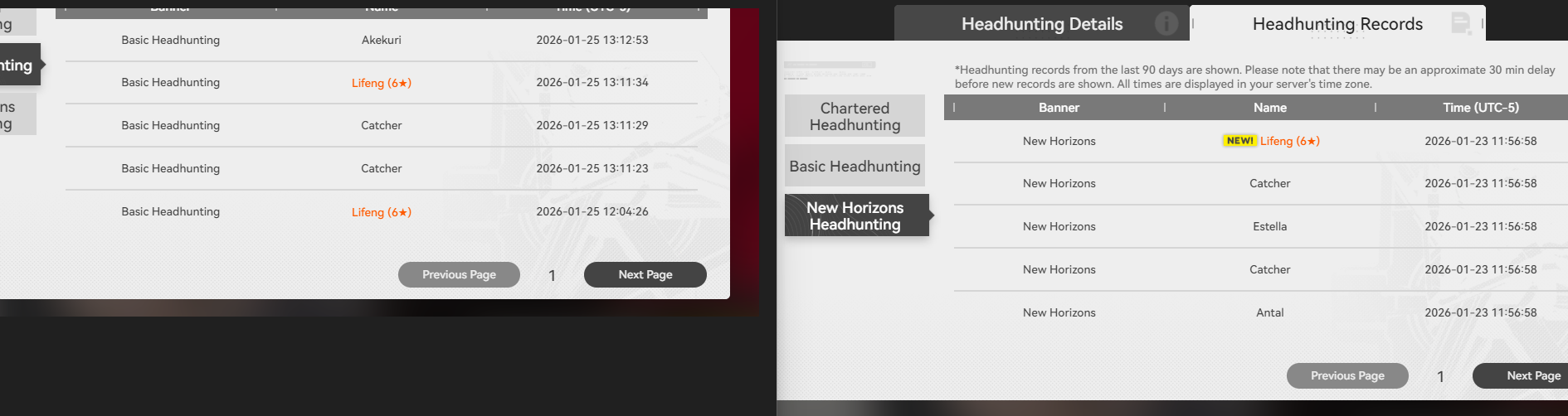The width and height of the screenshot is (1568, 416).
Task: Click New Horizons banner in Estella row
Action: (x=1059, y=226)
